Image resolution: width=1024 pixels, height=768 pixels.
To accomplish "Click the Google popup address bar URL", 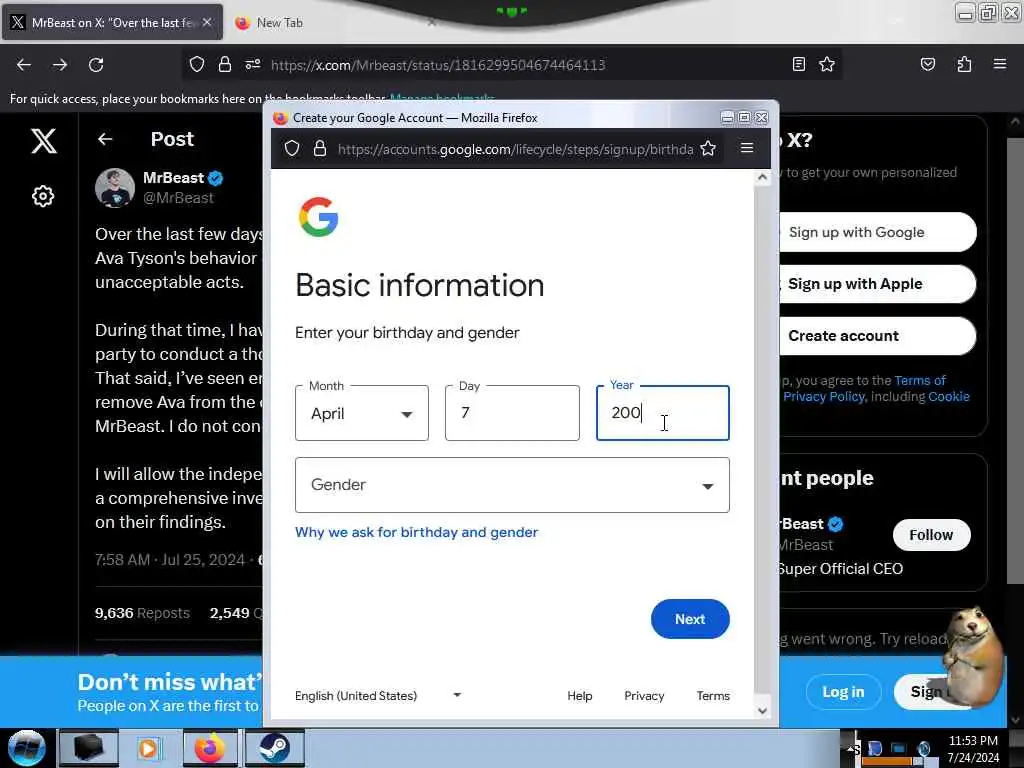I will pyautogui.click(x=515, y=149).
